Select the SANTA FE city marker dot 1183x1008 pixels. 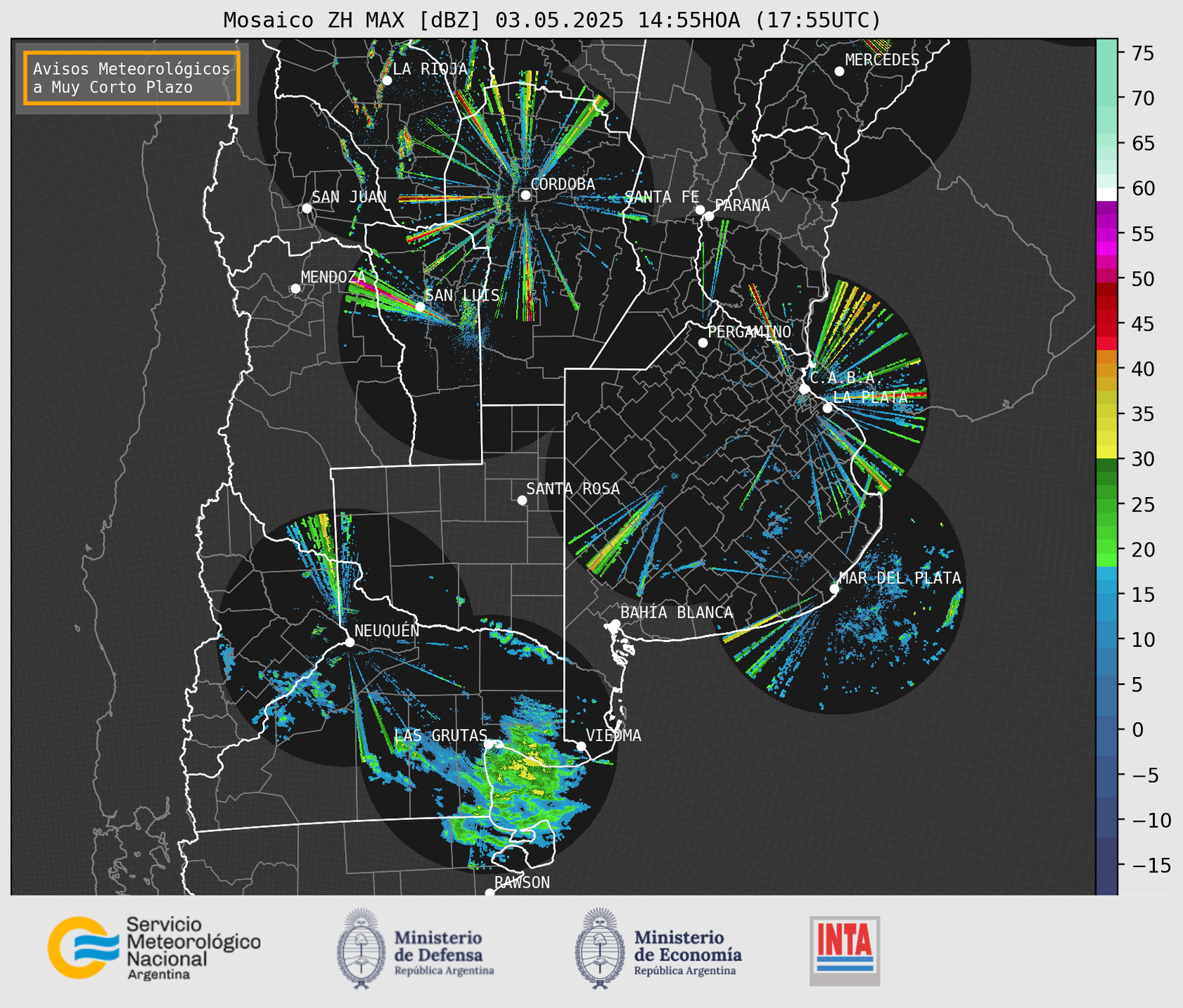coord(700,210)
